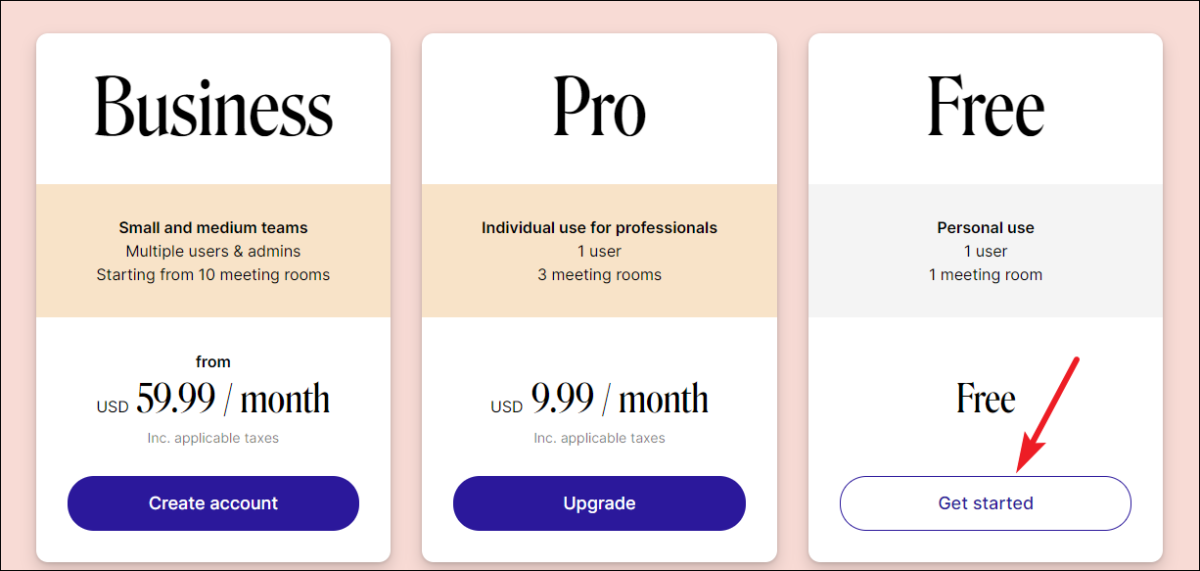Click the '1 meeting room' line
This screenshot has height=571, width=1200.
coord(985,274)
